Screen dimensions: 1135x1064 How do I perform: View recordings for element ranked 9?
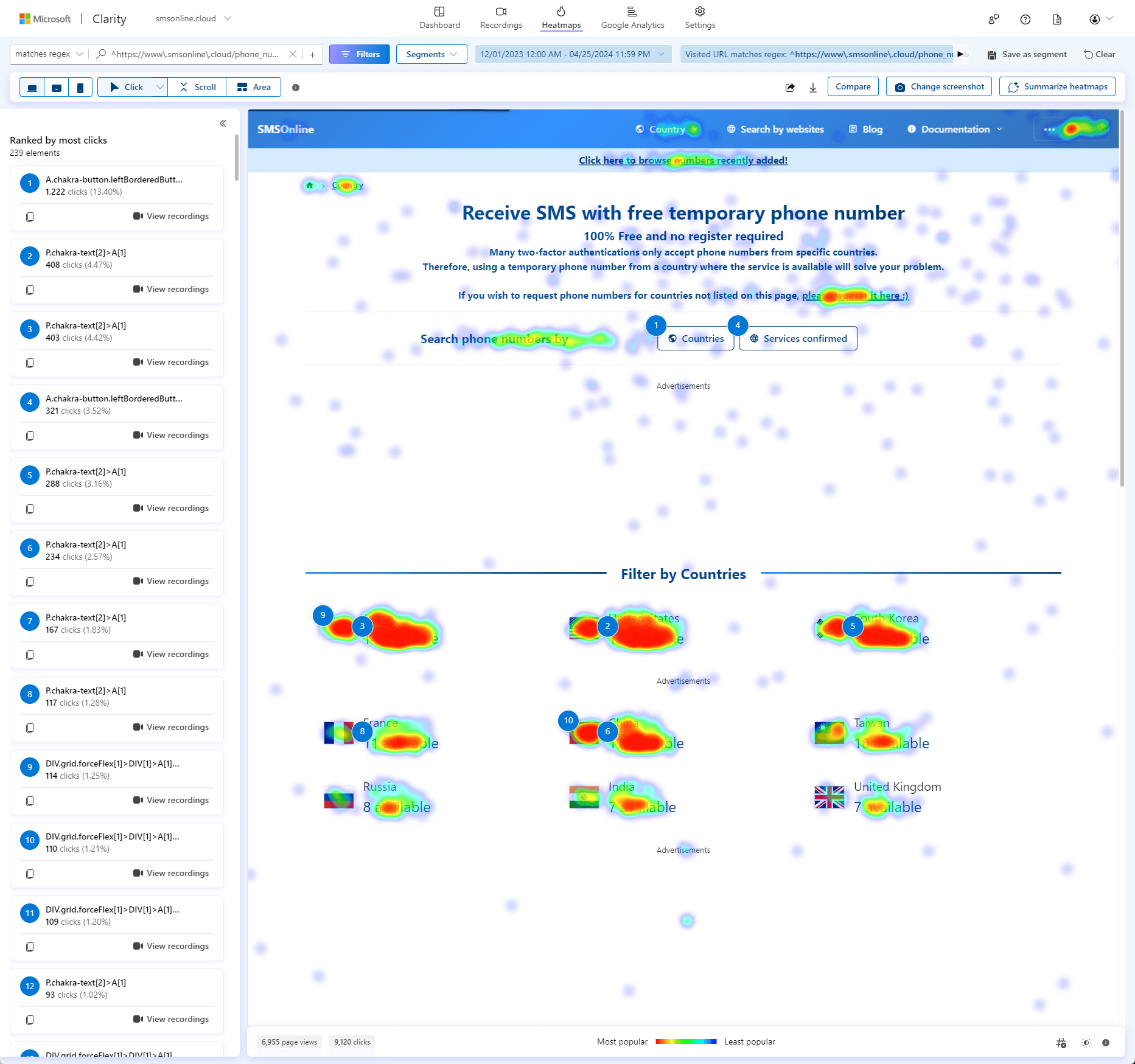coord(171,800)
